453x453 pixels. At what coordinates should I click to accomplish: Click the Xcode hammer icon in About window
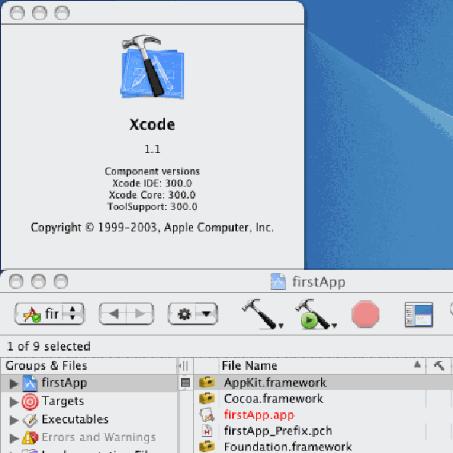coord(152,67)
